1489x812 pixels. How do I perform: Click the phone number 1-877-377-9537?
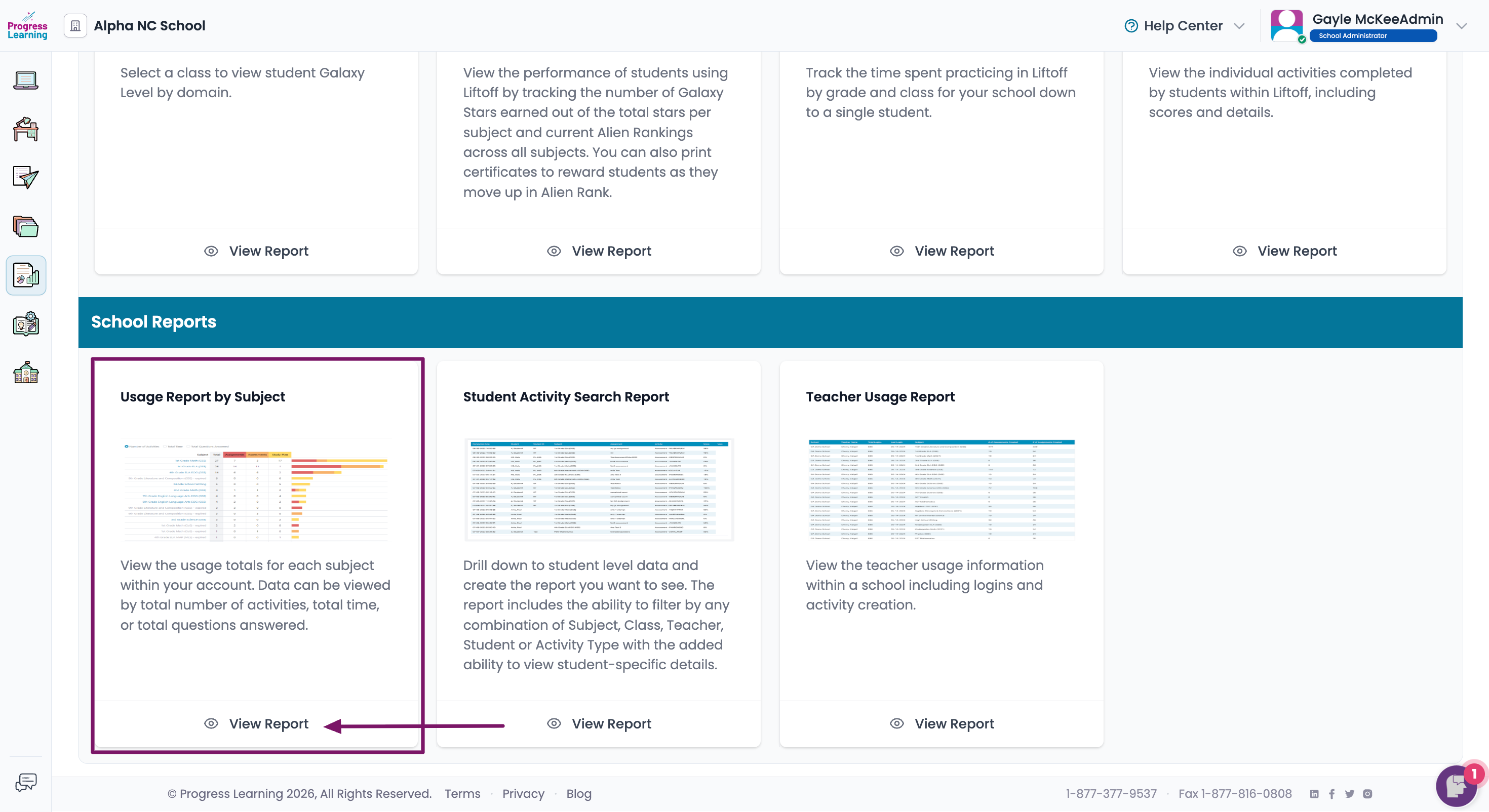[1111, 794]
